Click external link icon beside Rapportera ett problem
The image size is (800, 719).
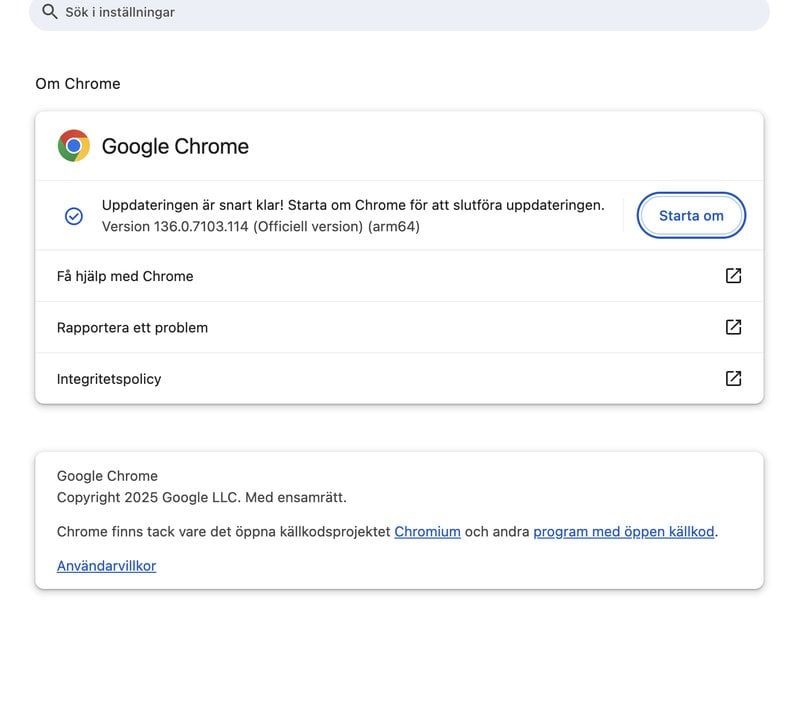pyautogui.click(x=733, y=327)
